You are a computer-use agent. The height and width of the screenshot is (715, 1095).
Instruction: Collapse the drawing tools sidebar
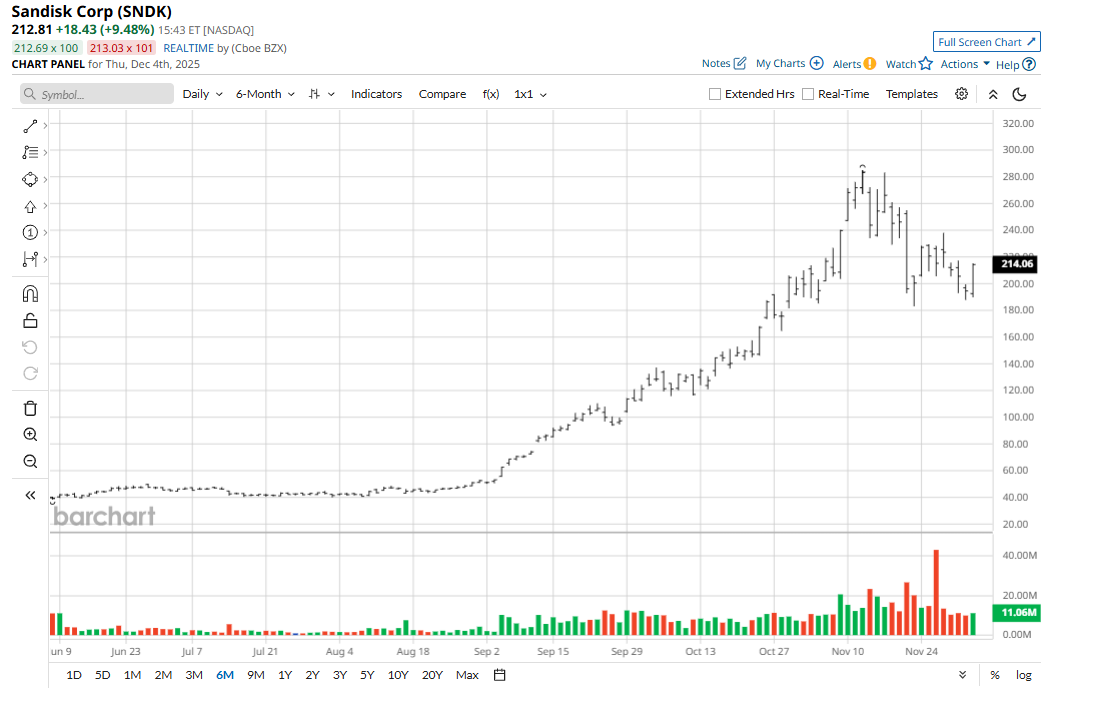[30, 495]
